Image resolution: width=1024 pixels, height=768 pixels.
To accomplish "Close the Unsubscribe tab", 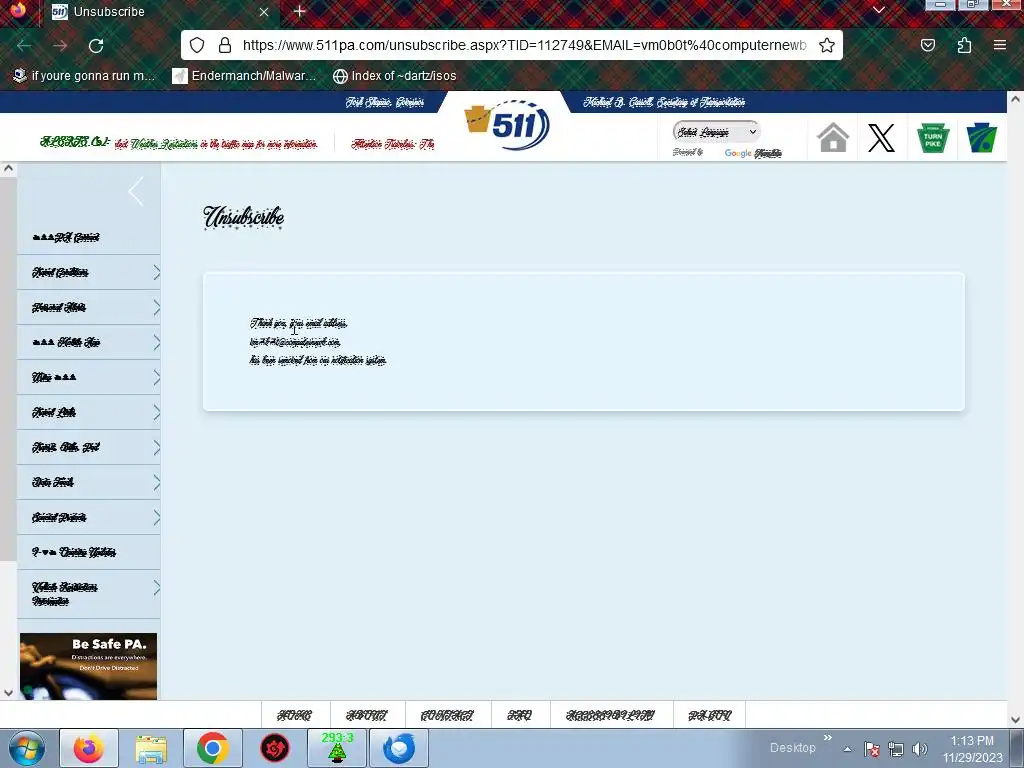I will tap(264, 12).
